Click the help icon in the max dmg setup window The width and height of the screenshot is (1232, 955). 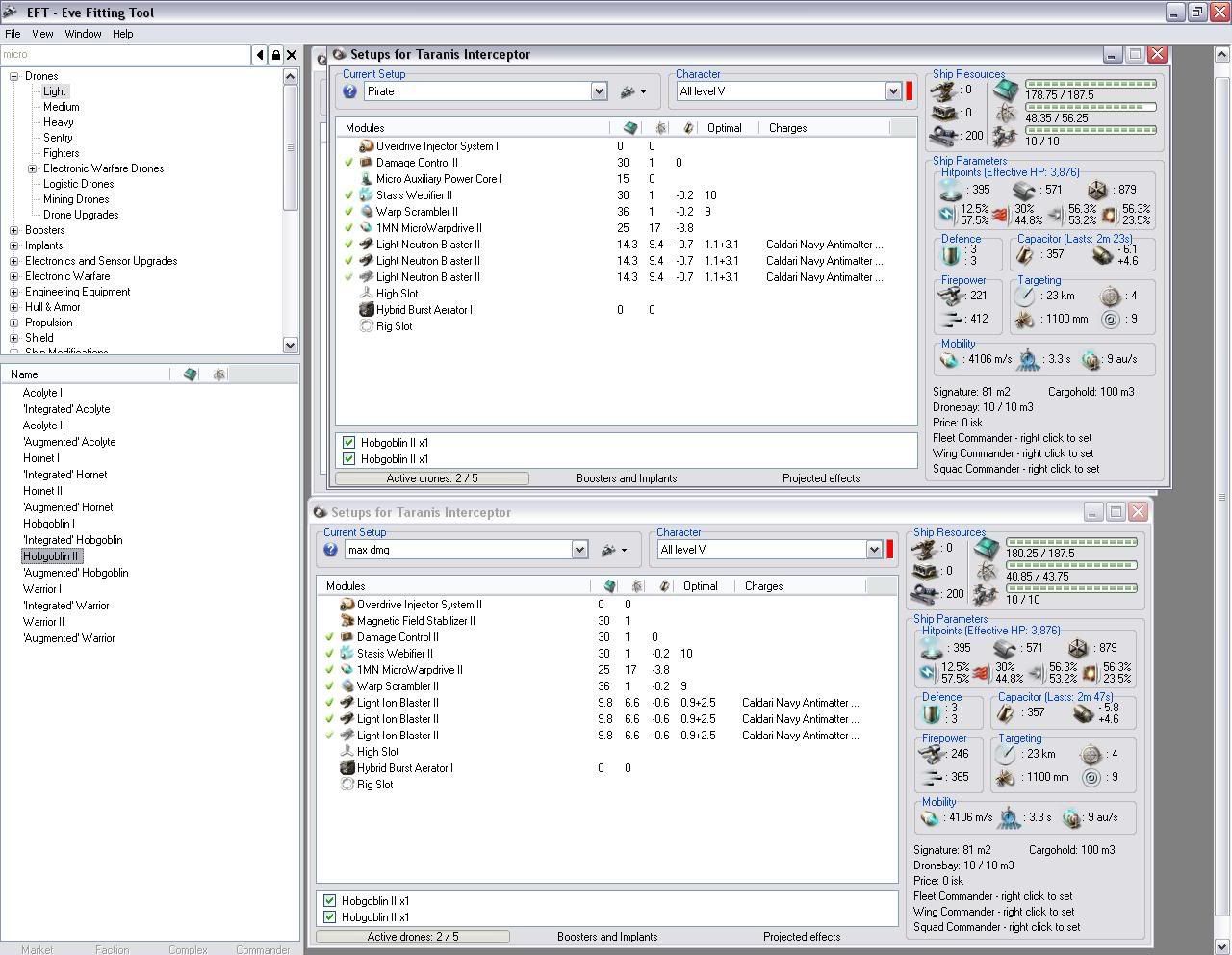330,550
